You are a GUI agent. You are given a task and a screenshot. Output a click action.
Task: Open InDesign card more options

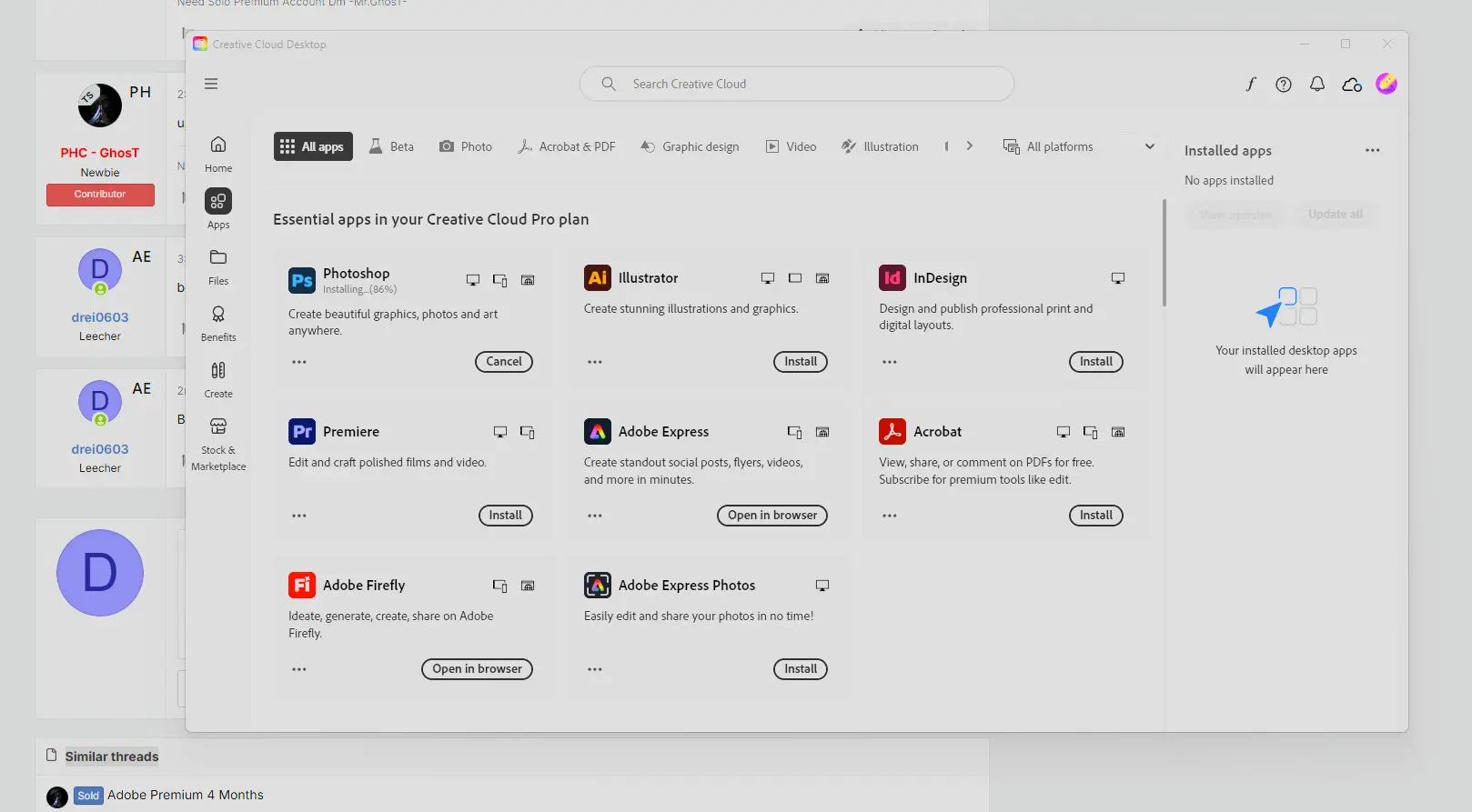pyautogui.click(x=890, y=362)
